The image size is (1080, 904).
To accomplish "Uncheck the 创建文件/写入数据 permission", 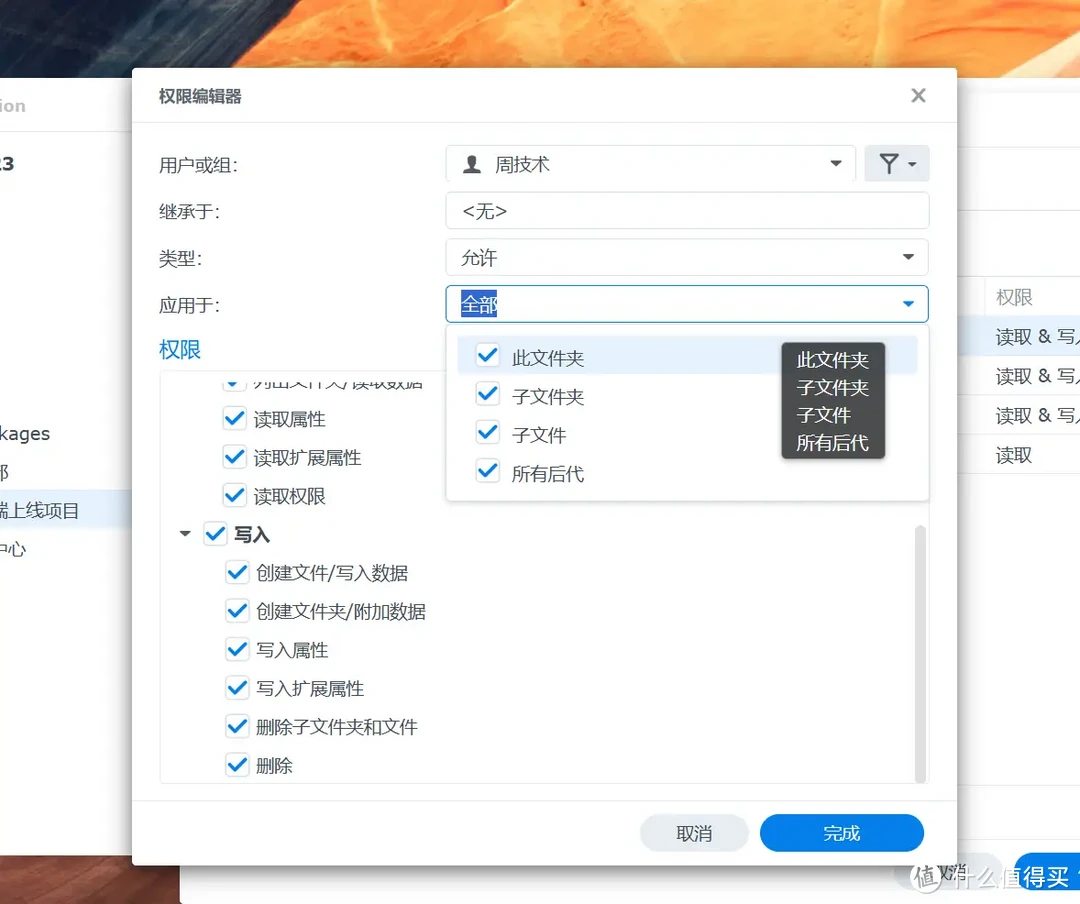I will [x=237, y=572].
